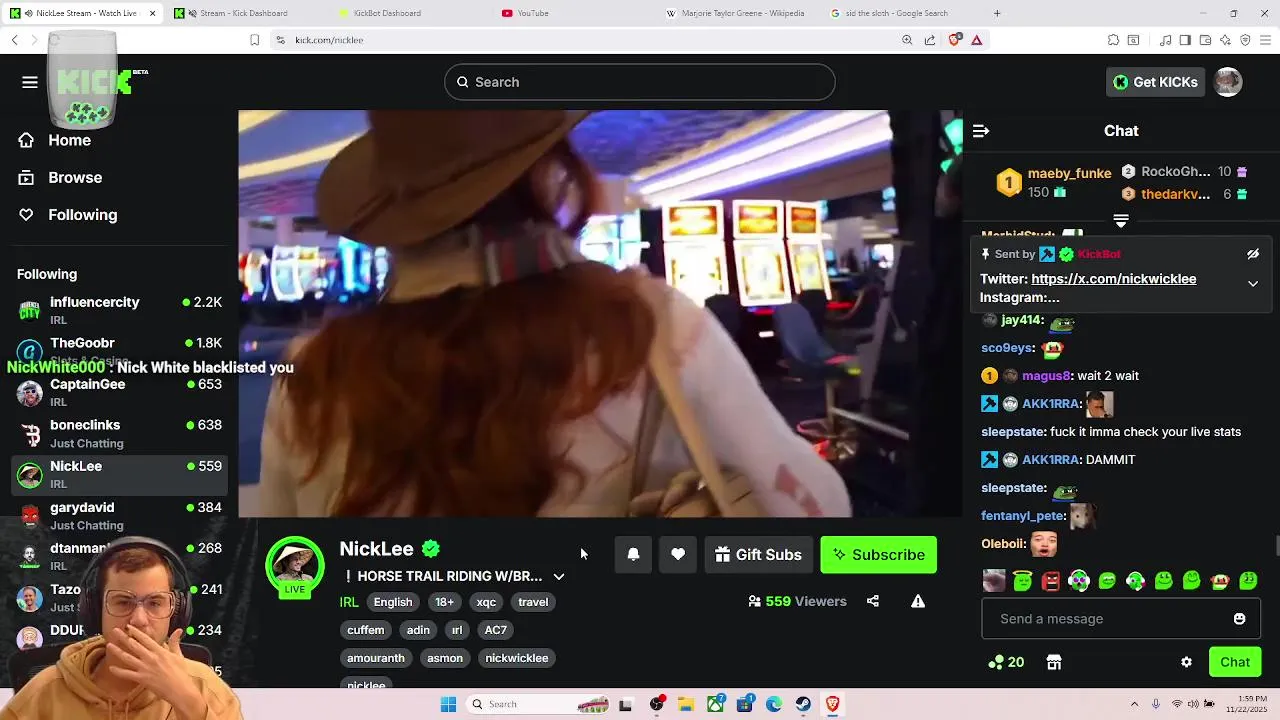The height and width of the screenshot is (720, 1280).
Task: Select the red angry emote
Action: 1050,581
